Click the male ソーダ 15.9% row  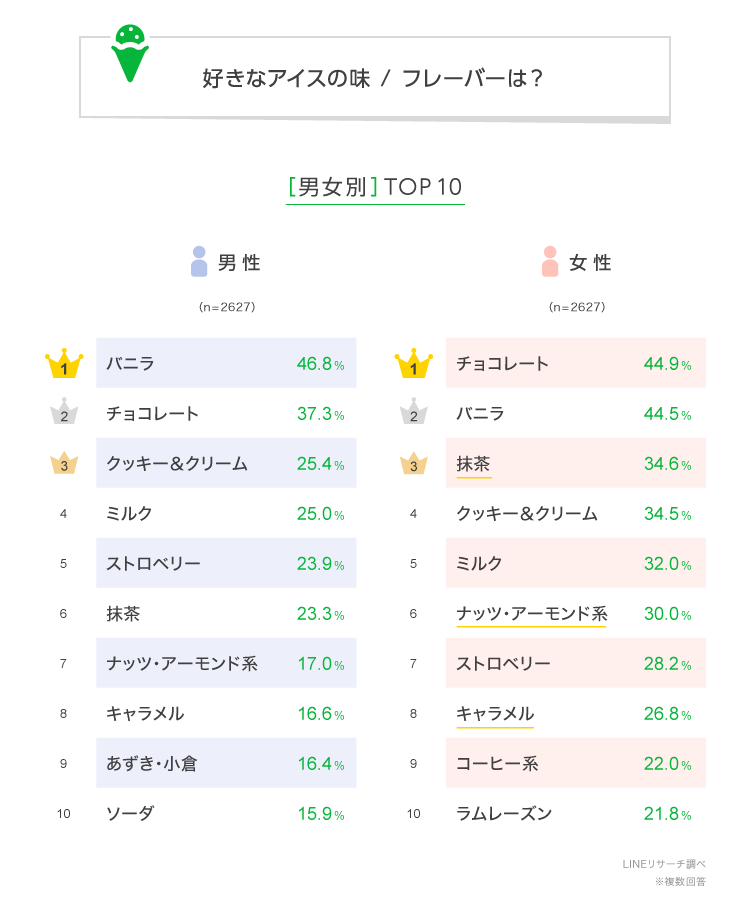tap(226, 813)
